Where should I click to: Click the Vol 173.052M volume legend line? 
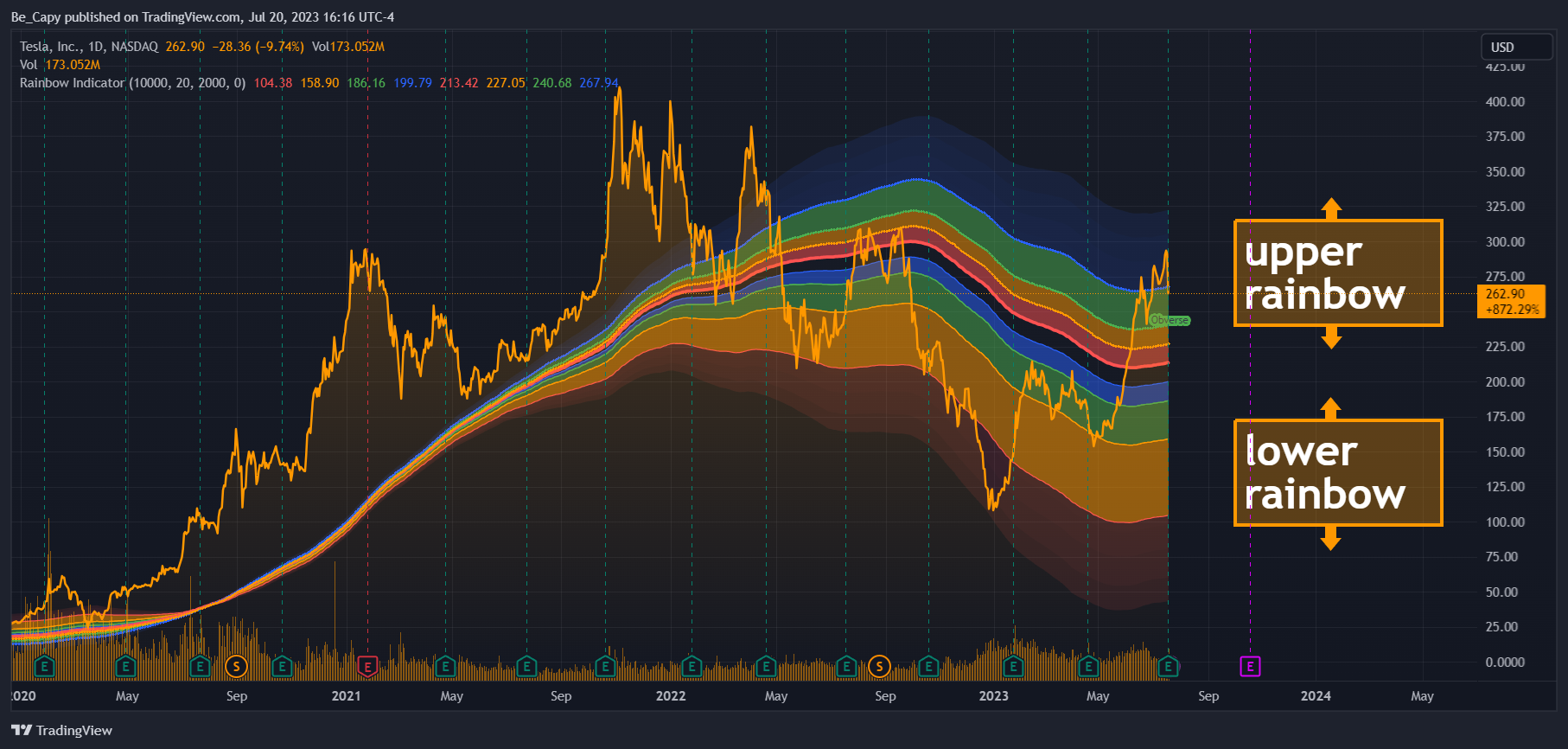pos(61,65)
